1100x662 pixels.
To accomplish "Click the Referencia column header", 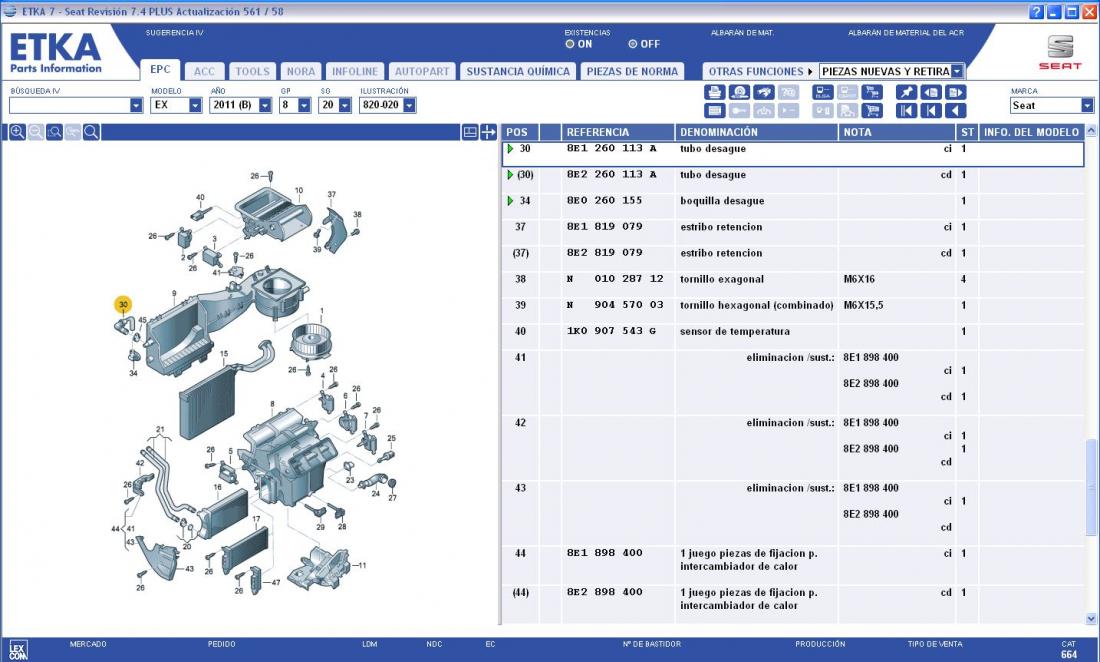I will pos(617,132).
